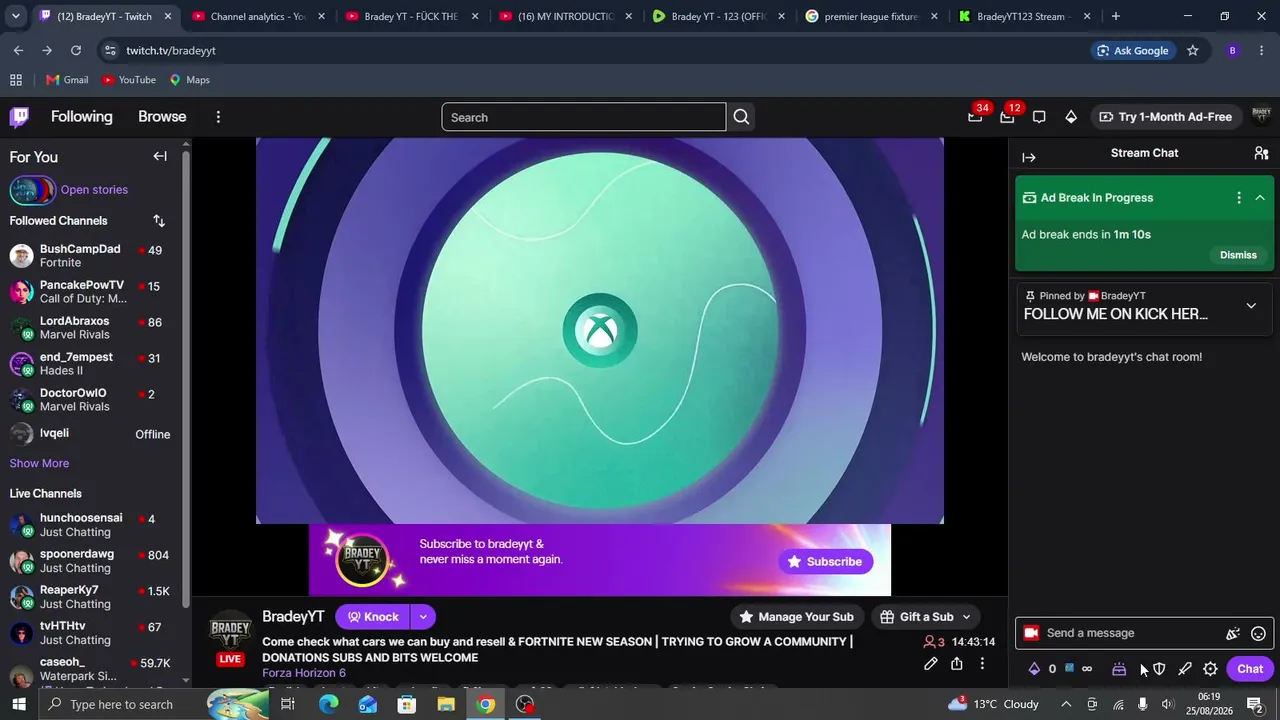Collapse the Stream Chat panel
This screenshot has width=1280, height=720.
coord(1029,157)
